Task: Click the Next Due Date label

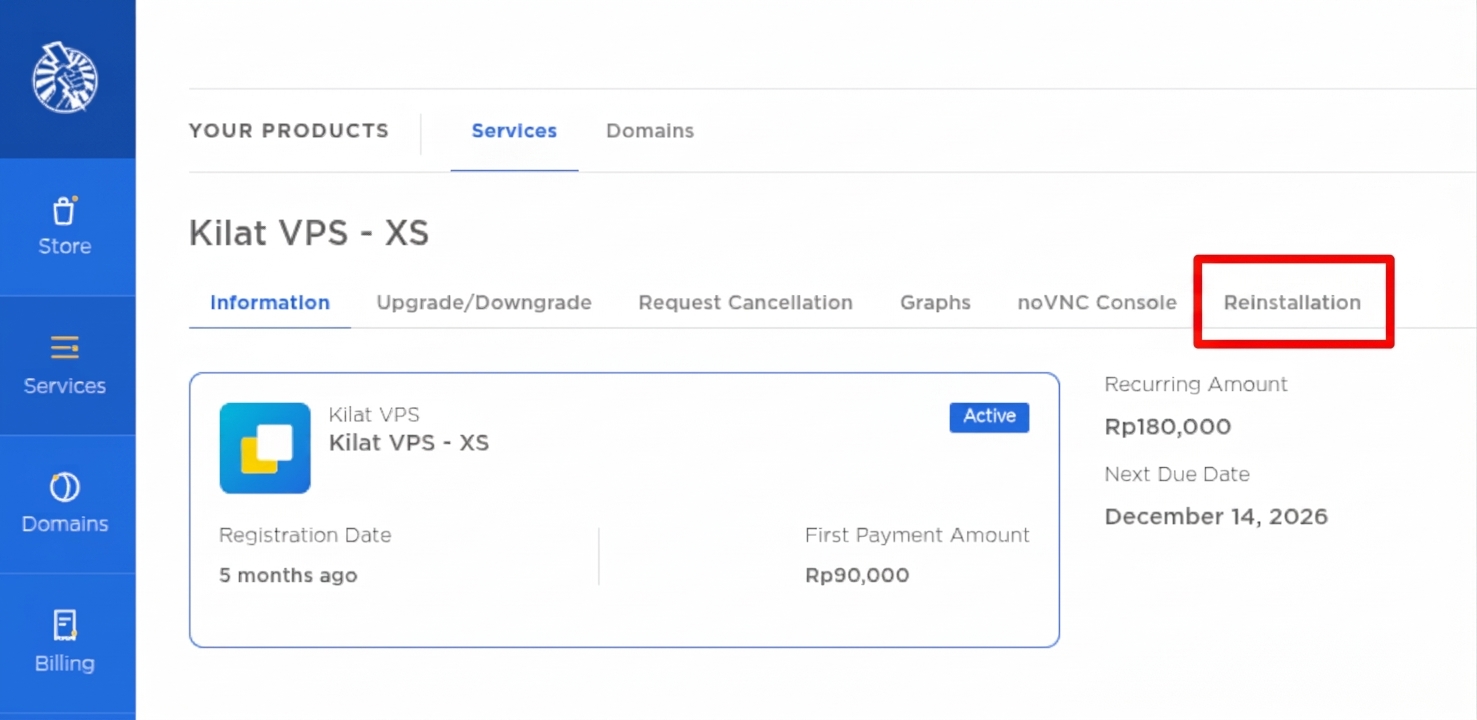Action: (x=1177, y=474)
